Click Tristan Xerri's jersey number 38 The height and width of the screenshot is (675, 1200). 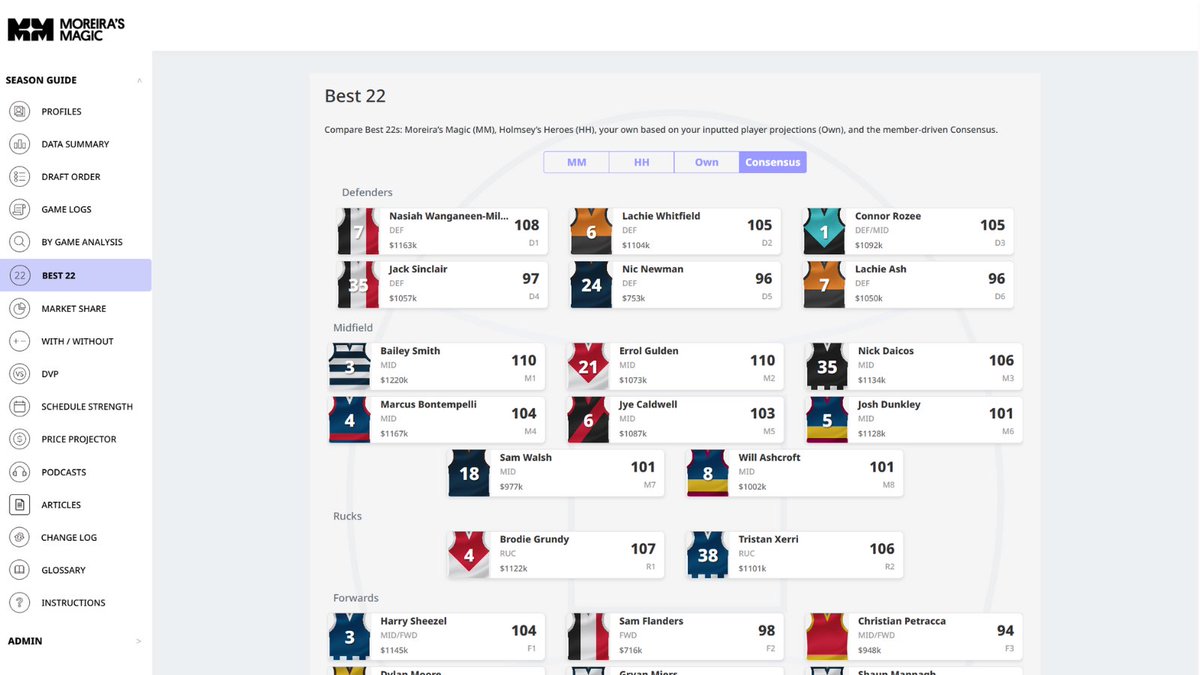point(708,555)
